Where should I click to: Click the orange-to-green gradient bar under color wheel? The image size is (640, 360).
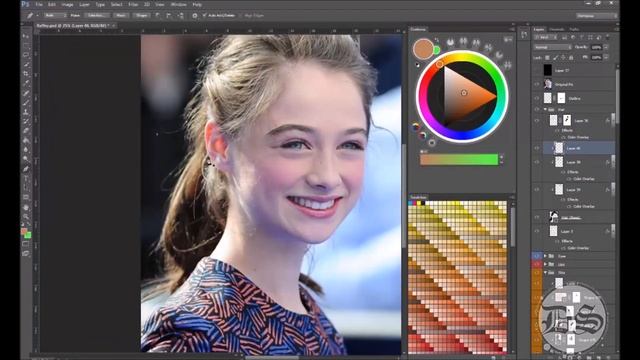pyautogui.click(x=459, y=160)
